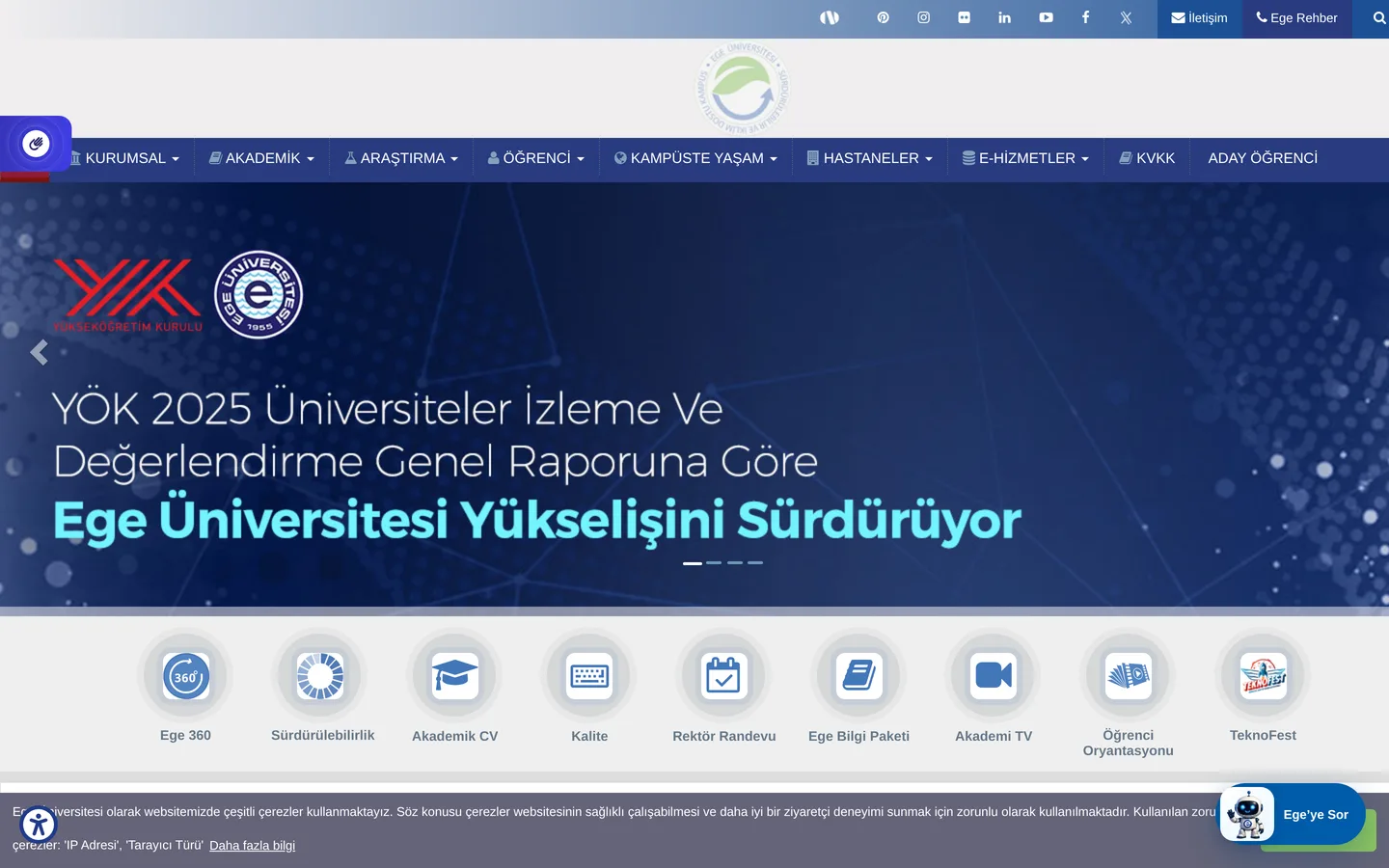Open the KVKK menu item

point(1147,158)
